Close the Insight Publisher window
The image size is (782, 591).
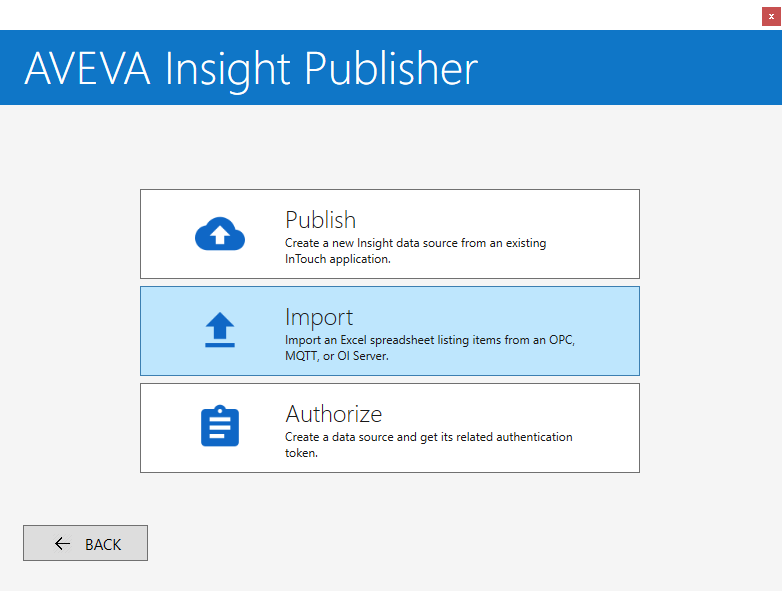tap(771, 16)
